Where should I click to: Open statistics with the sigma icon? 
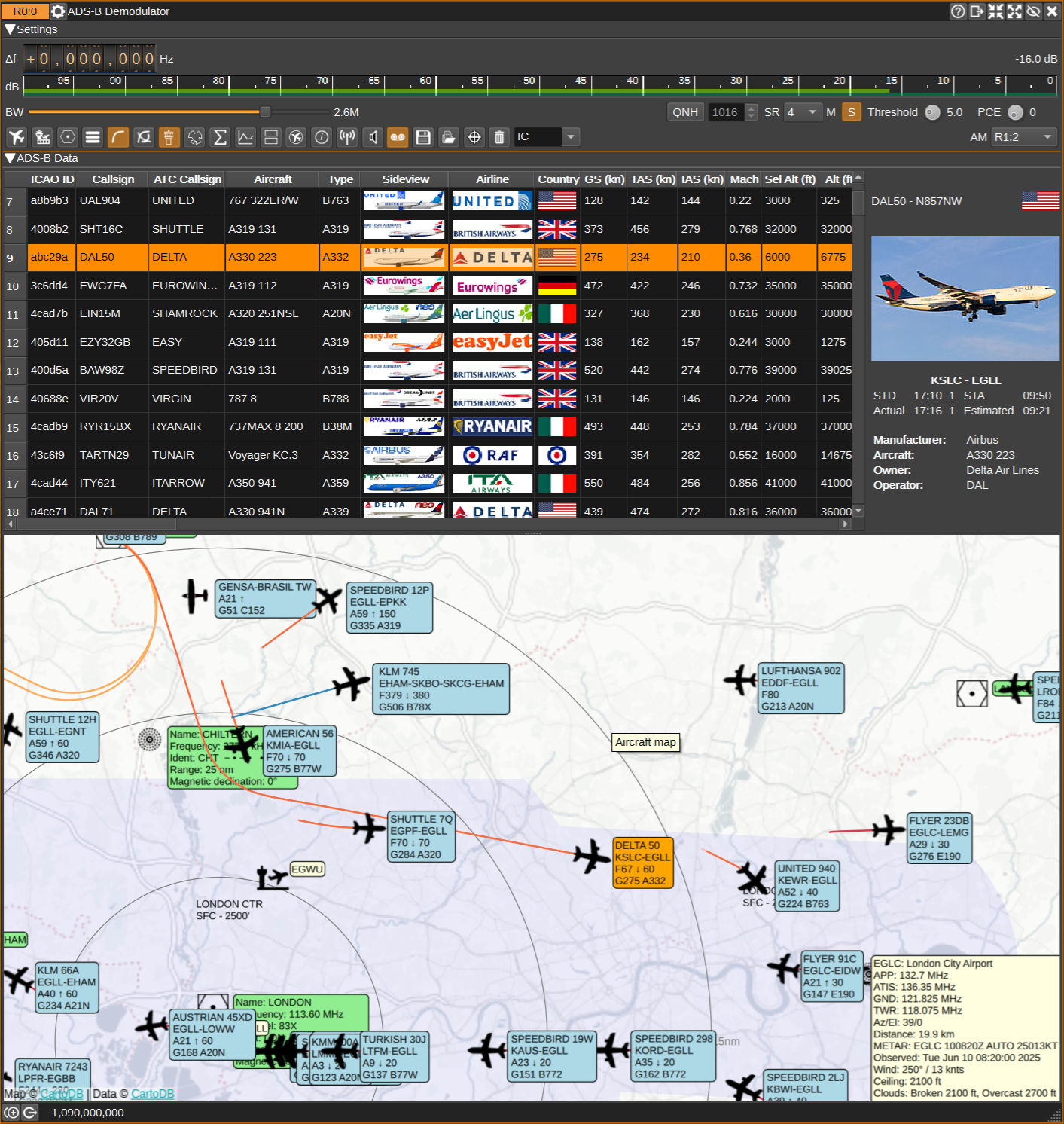[x=220, y=137]
